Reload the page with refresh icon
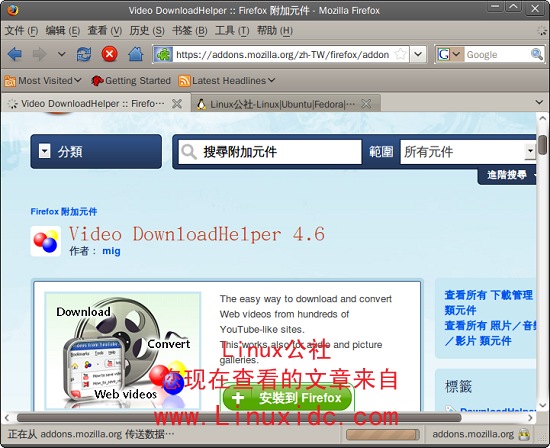Image resolution: width=550 pixels, height=448 pixels. pyautogui.click(x=84, y=54)
